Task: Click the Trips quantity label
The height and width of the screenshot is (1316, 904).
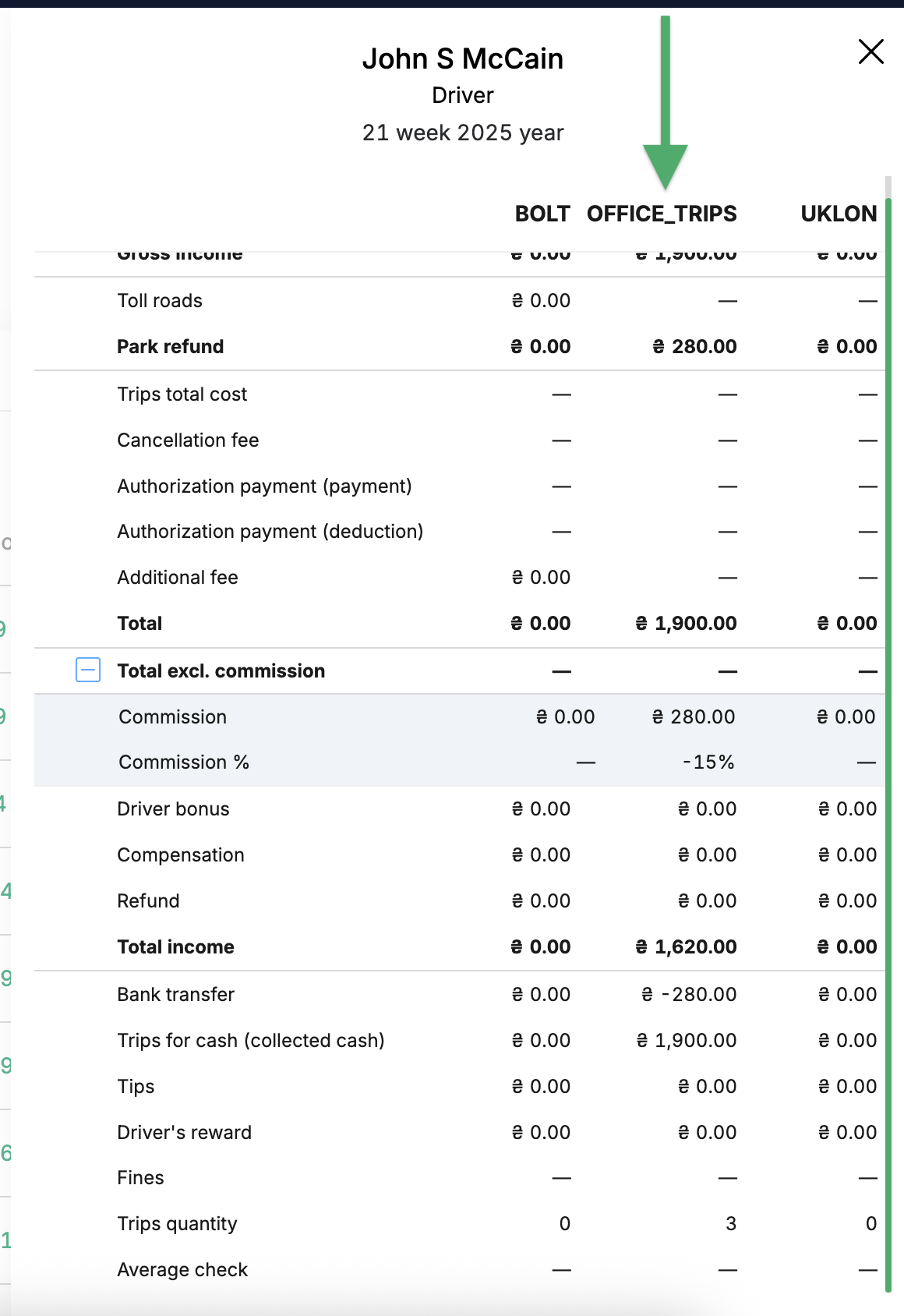Action: (178, 1224)
